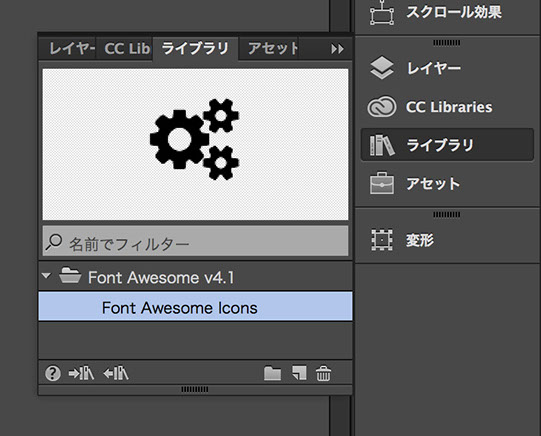Click grip handle above レイヤー dock group
541x436 pixels.
pyautogui.click(x=446, y=43)
